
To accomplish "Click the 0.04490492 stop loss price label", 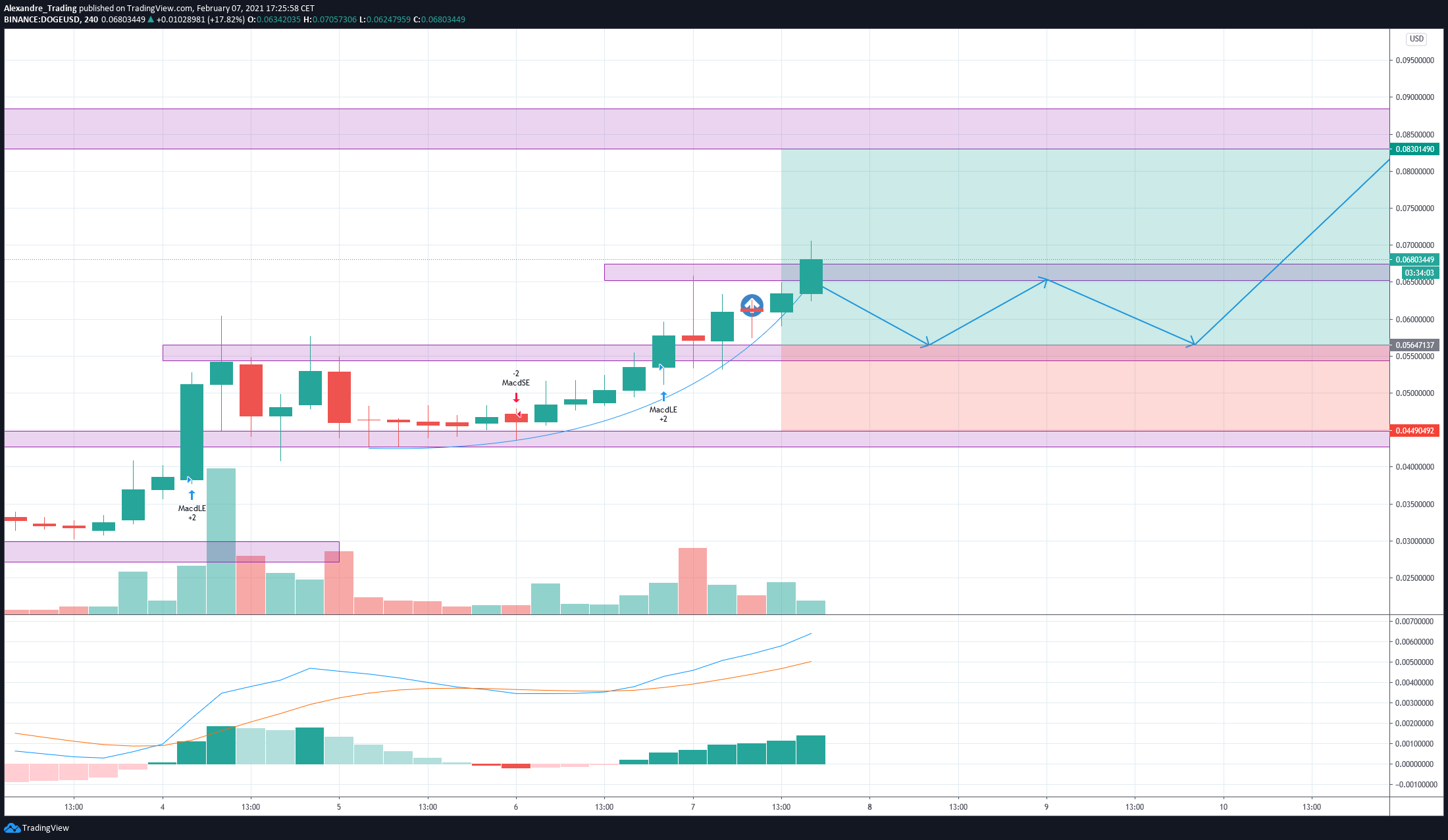I will [1414, 431].
